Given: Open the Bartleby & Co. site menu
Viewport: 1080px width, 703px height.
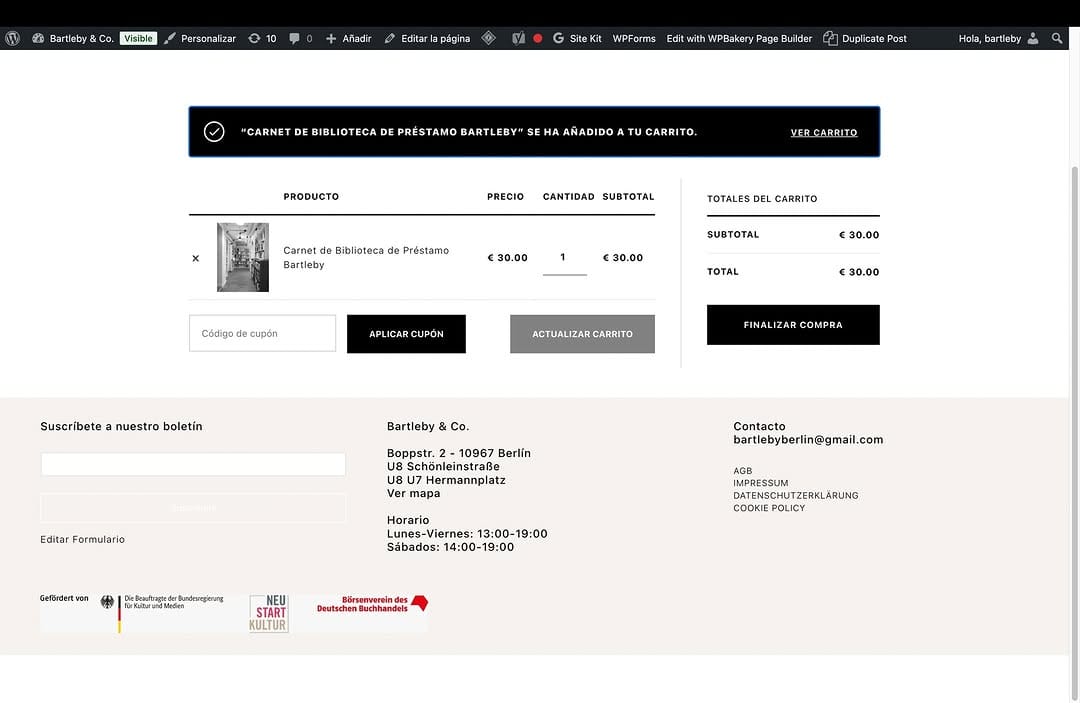Looking at the screenshot, I should [73, 39].
